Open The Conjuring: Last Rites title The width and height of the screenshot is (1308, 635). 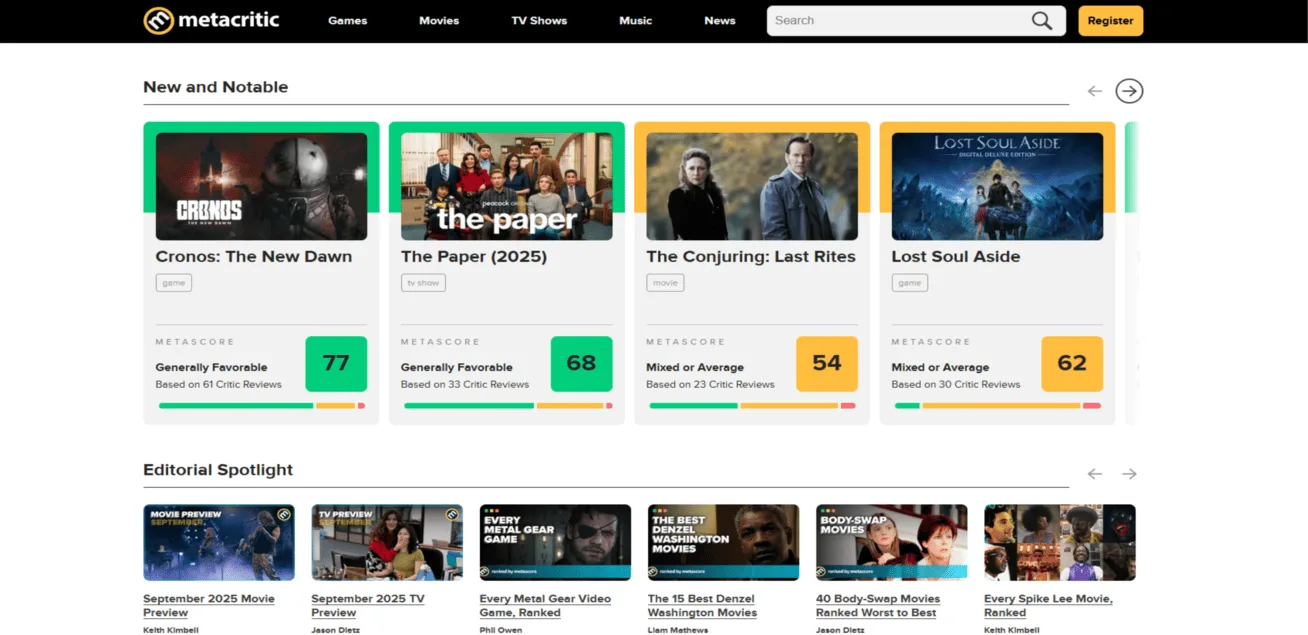tap(751, 257)
